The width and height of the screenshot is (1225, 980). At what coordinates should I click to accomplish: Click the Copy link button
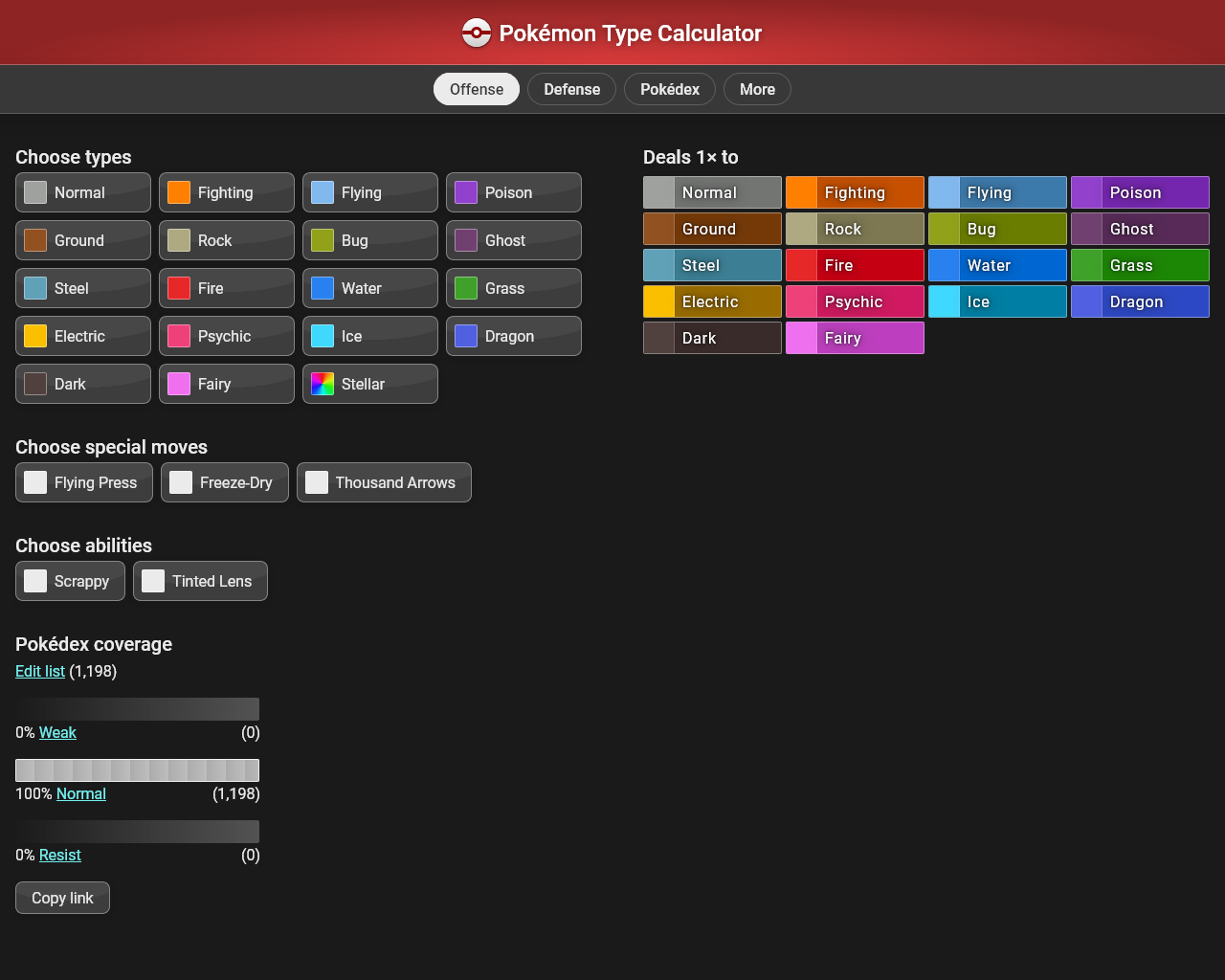62,898
